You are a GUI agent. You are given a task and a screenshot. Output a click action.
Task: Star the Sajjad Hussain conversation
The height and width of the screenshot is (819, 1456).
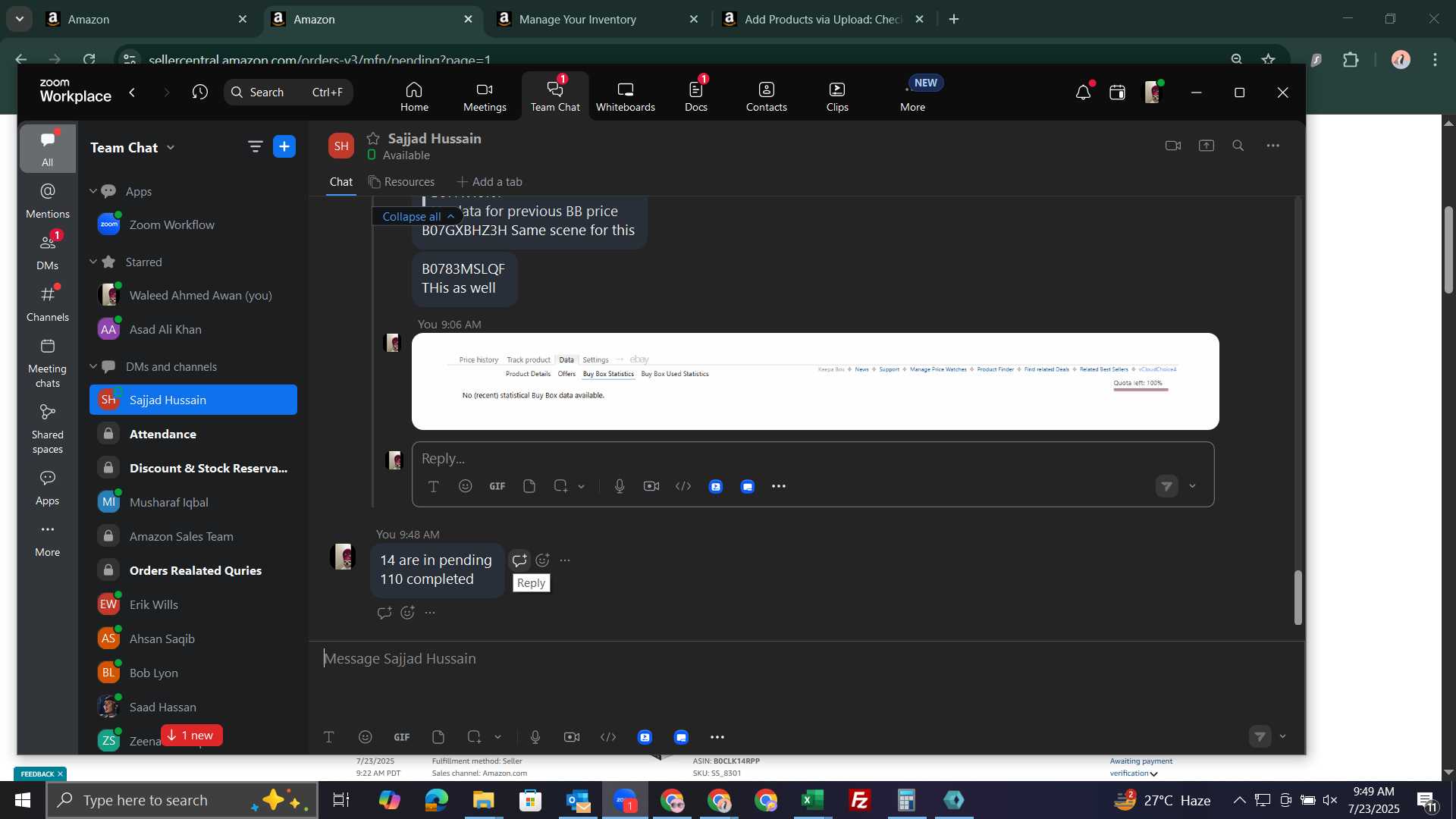372,138
